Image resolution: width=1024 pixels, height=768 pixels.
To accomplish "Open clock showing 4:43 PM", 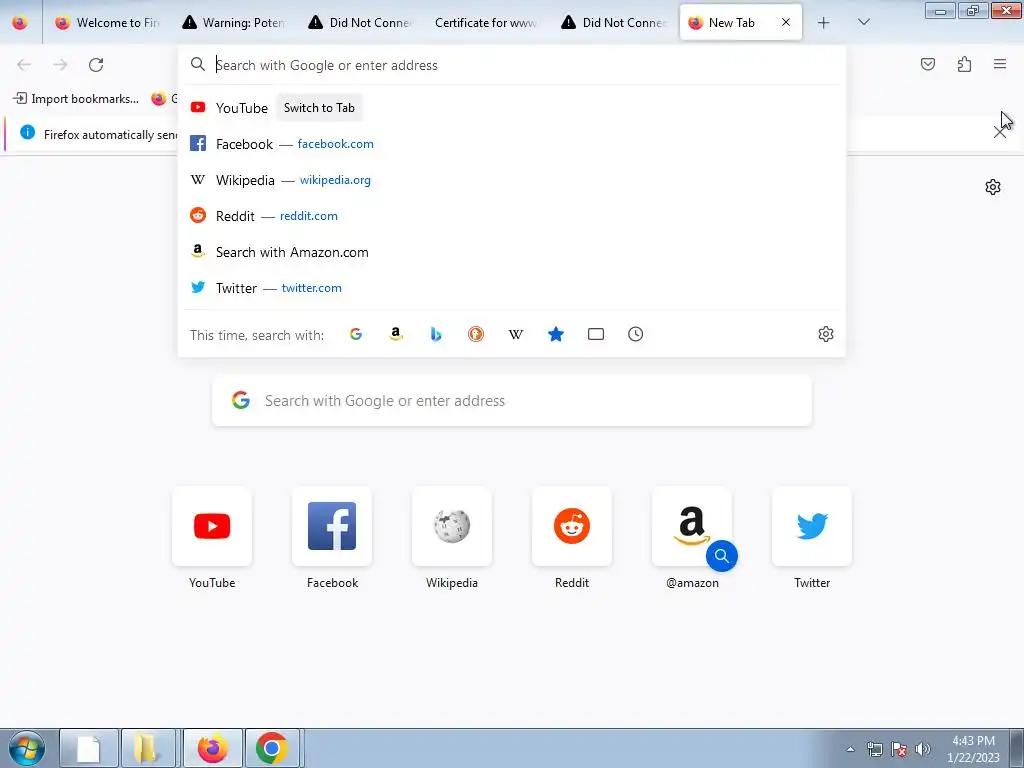I will [x=973, y=749].
